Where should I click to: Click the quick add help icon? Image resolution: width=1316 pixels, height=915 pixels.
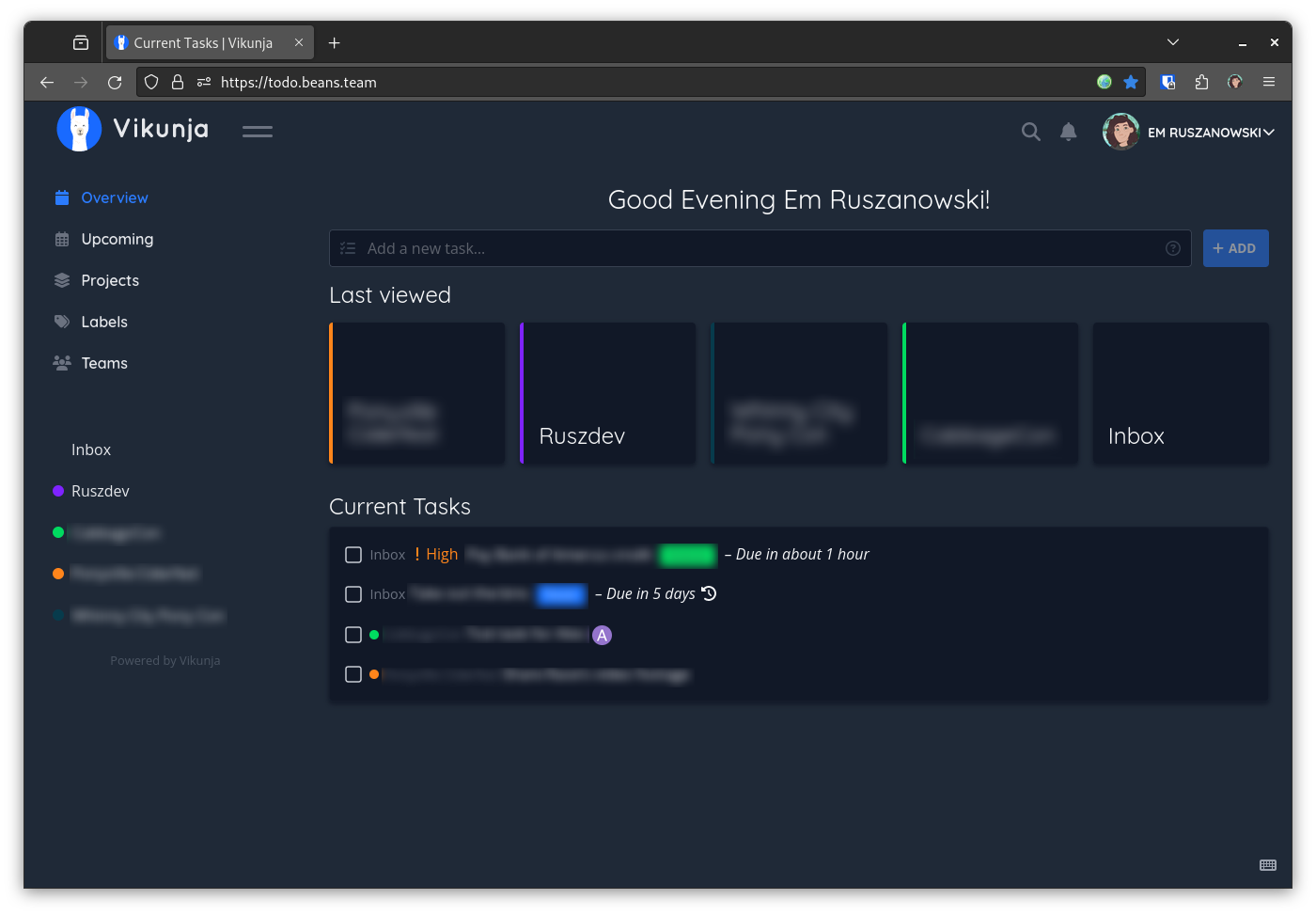tap(1173, 248)
